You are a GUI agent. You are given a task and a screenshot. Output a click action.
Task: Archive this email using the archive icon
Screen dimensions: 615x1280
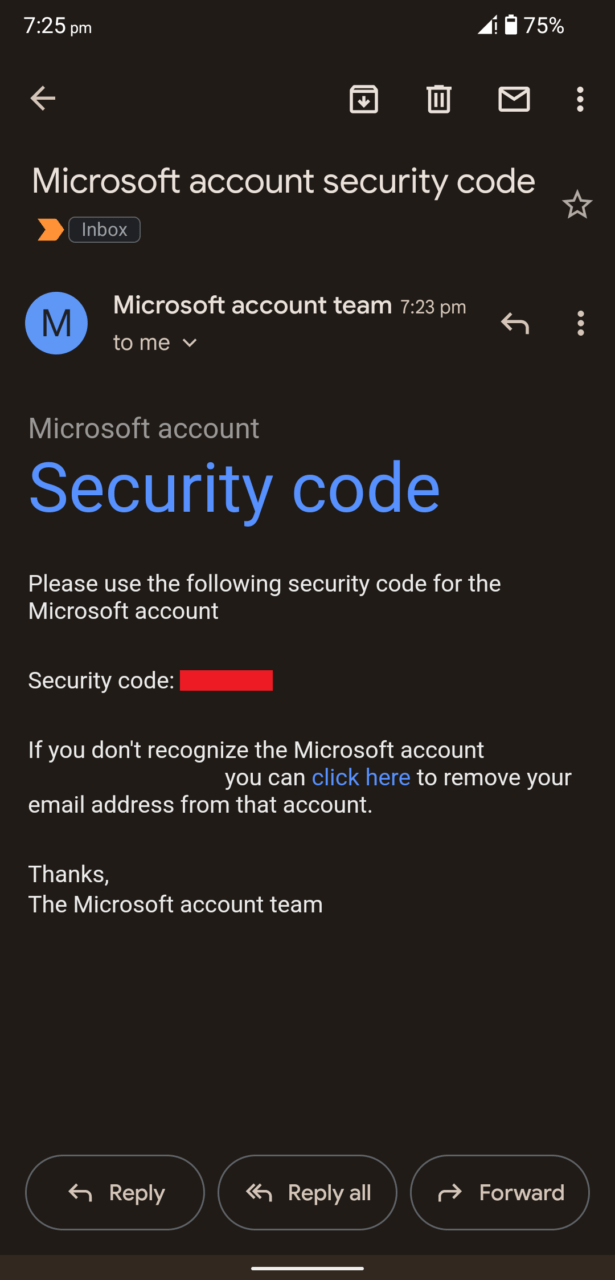363,99
